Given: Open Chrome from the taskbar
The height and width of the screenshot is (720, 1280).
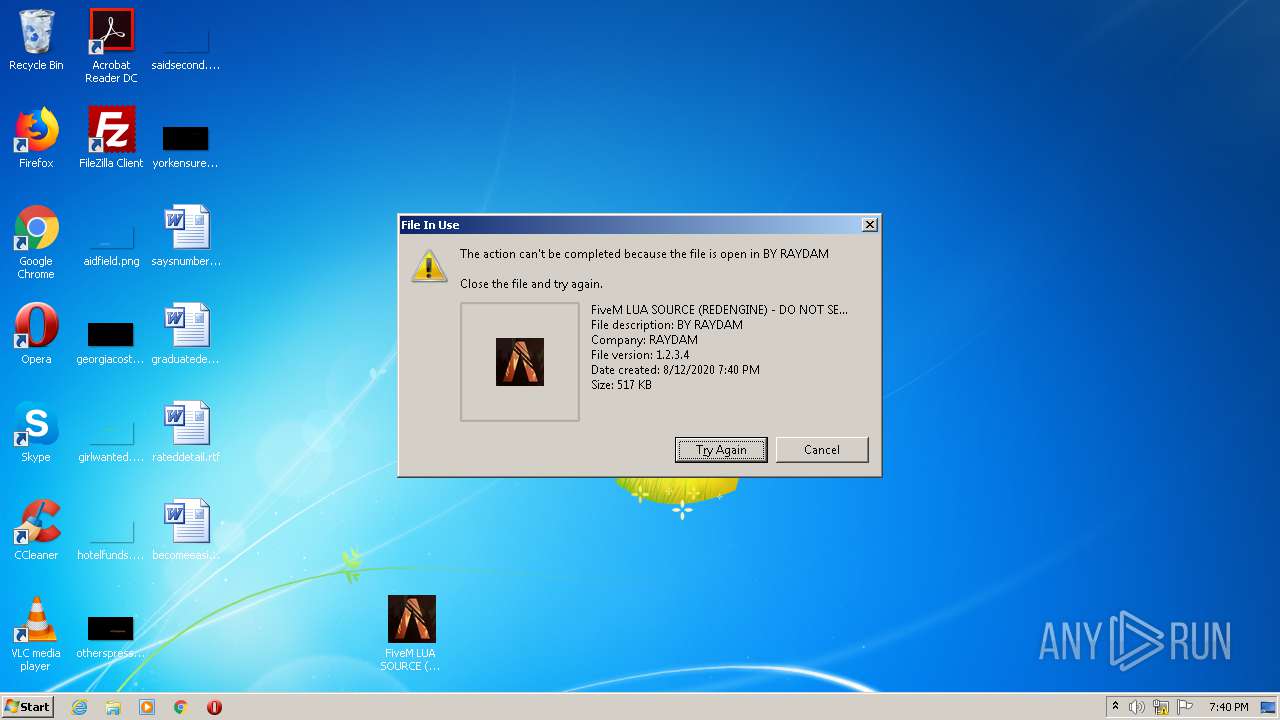Looking at the screenshot, I should tap(181, 707).
